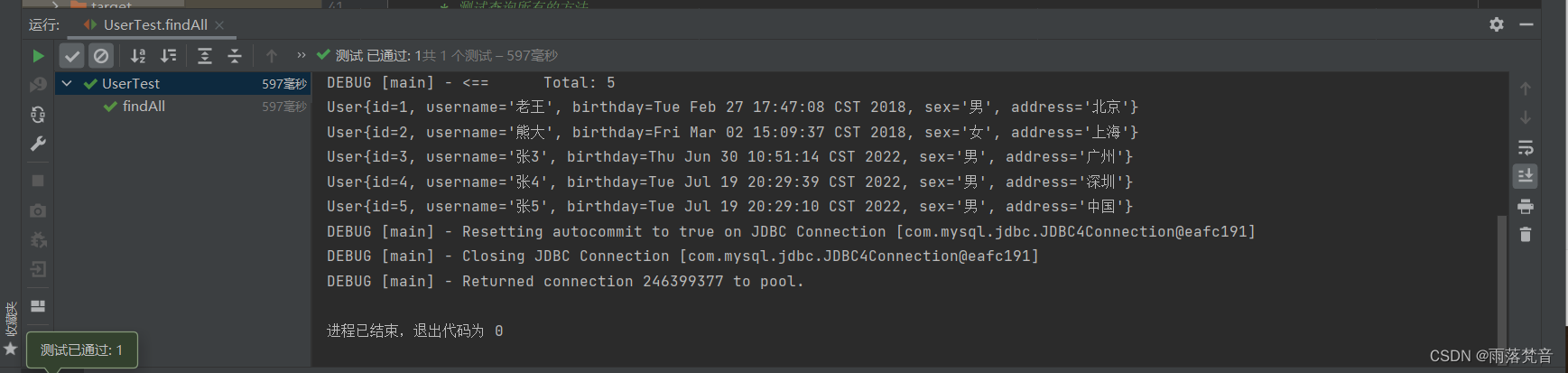Toggle scroll to end of console

pos(1526,176)
